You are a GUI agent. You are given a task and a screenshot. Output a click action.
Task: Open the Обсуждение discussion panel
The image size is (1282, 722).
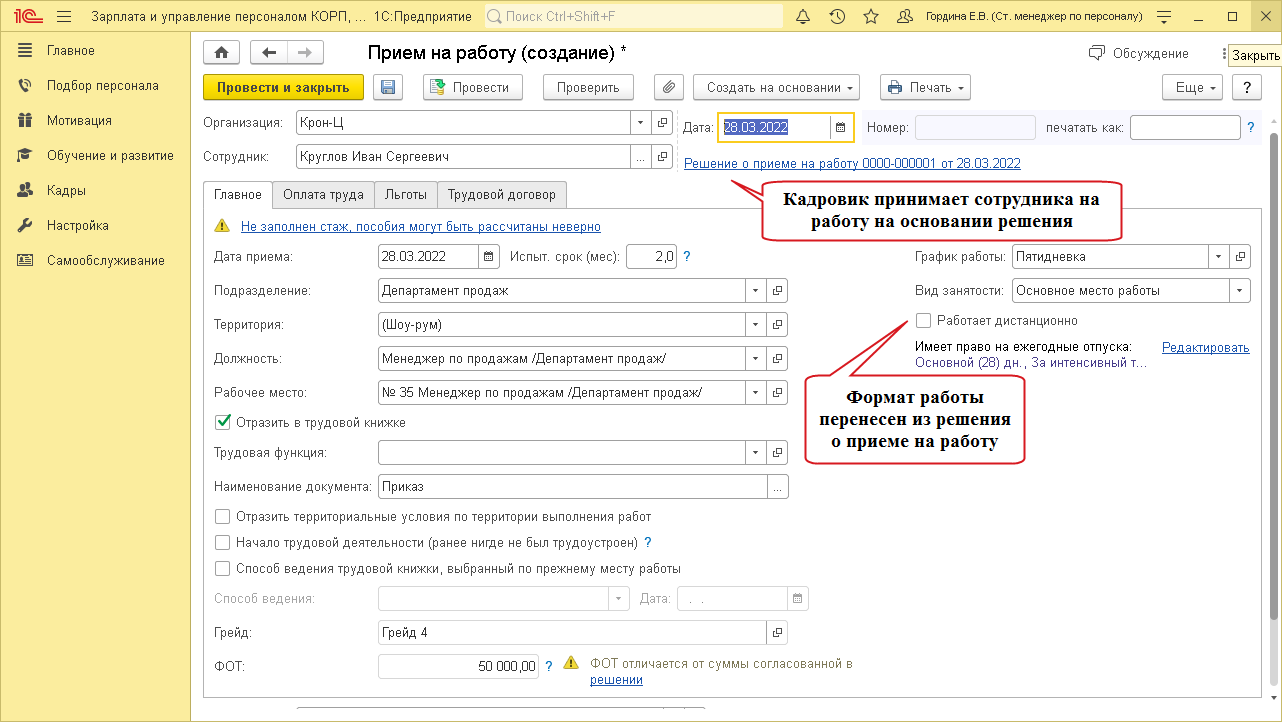[1139, 53]
